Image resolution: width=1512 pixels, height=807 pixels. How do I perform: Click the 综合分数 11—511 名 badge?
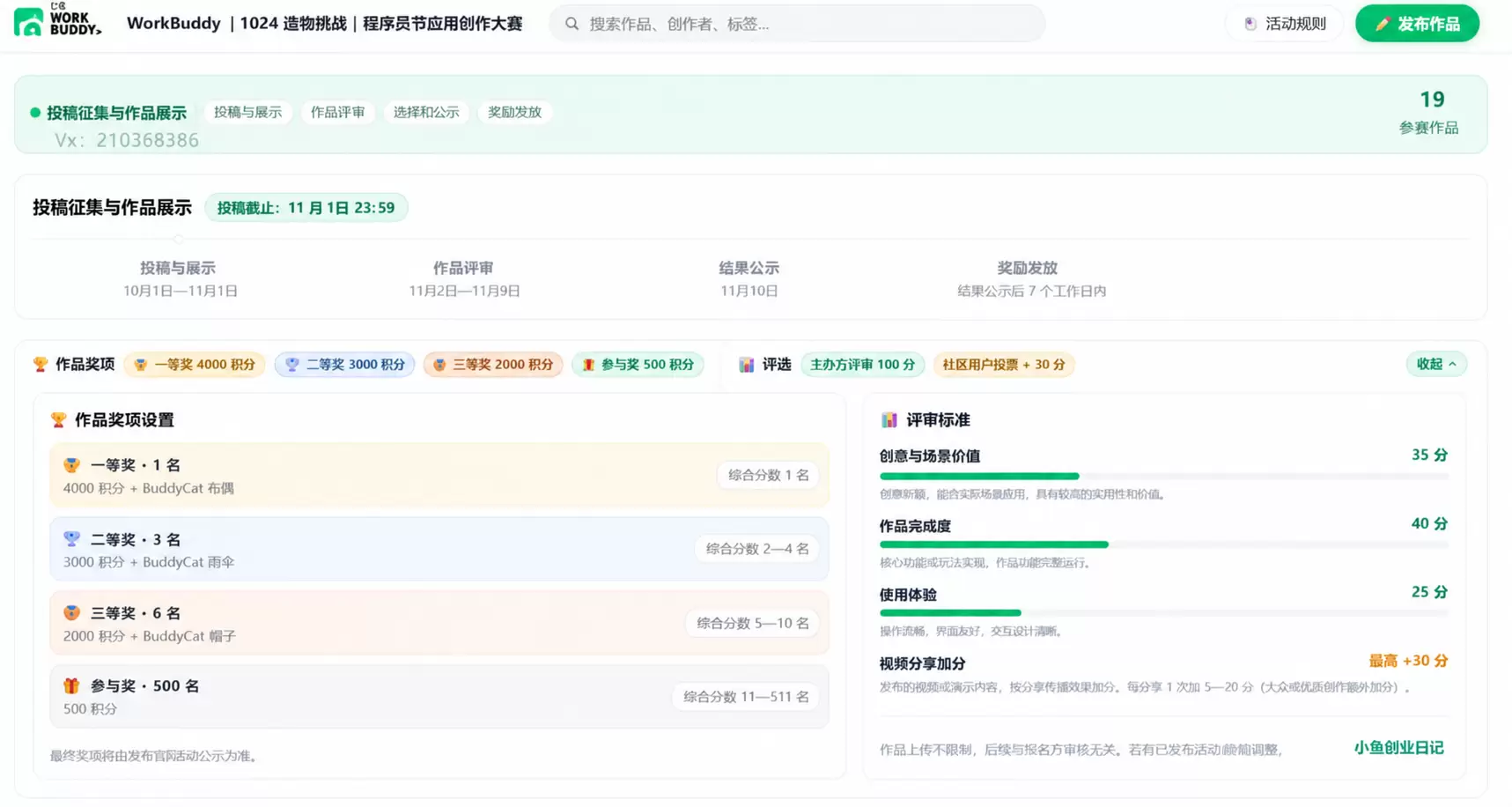(x=746, y=696)
